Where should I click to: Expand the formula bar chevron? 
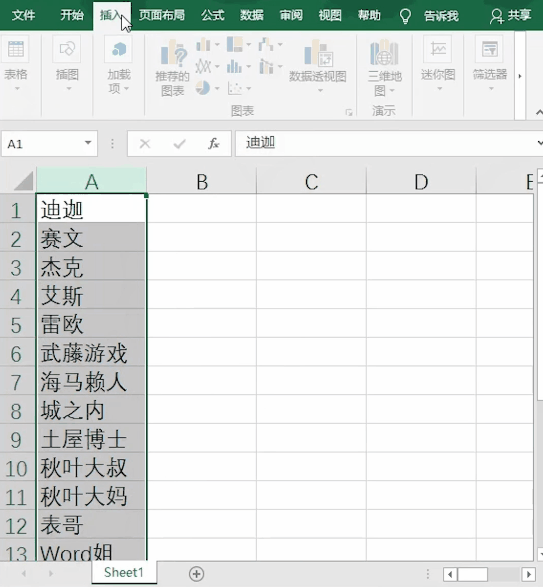coord(540,143)
